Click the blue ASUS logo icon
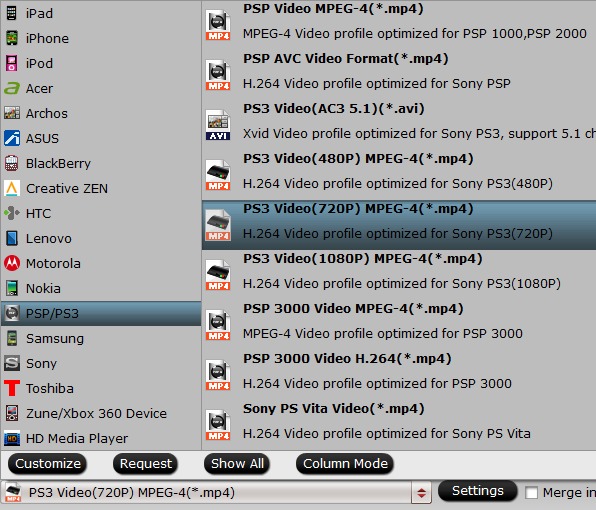 [11, 138]
